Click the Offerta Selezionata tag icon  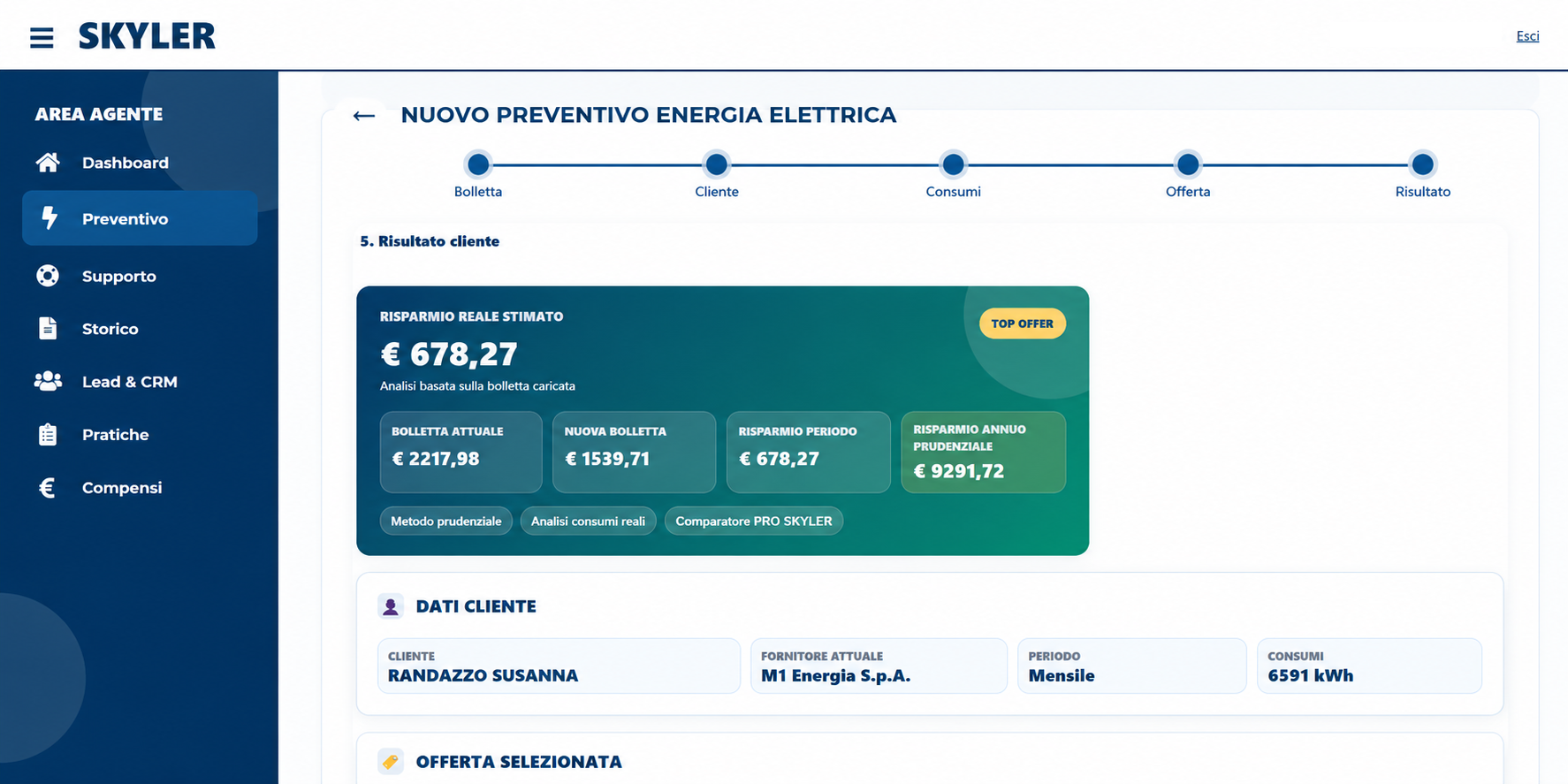pyautogui.click(x=391, y=761)
